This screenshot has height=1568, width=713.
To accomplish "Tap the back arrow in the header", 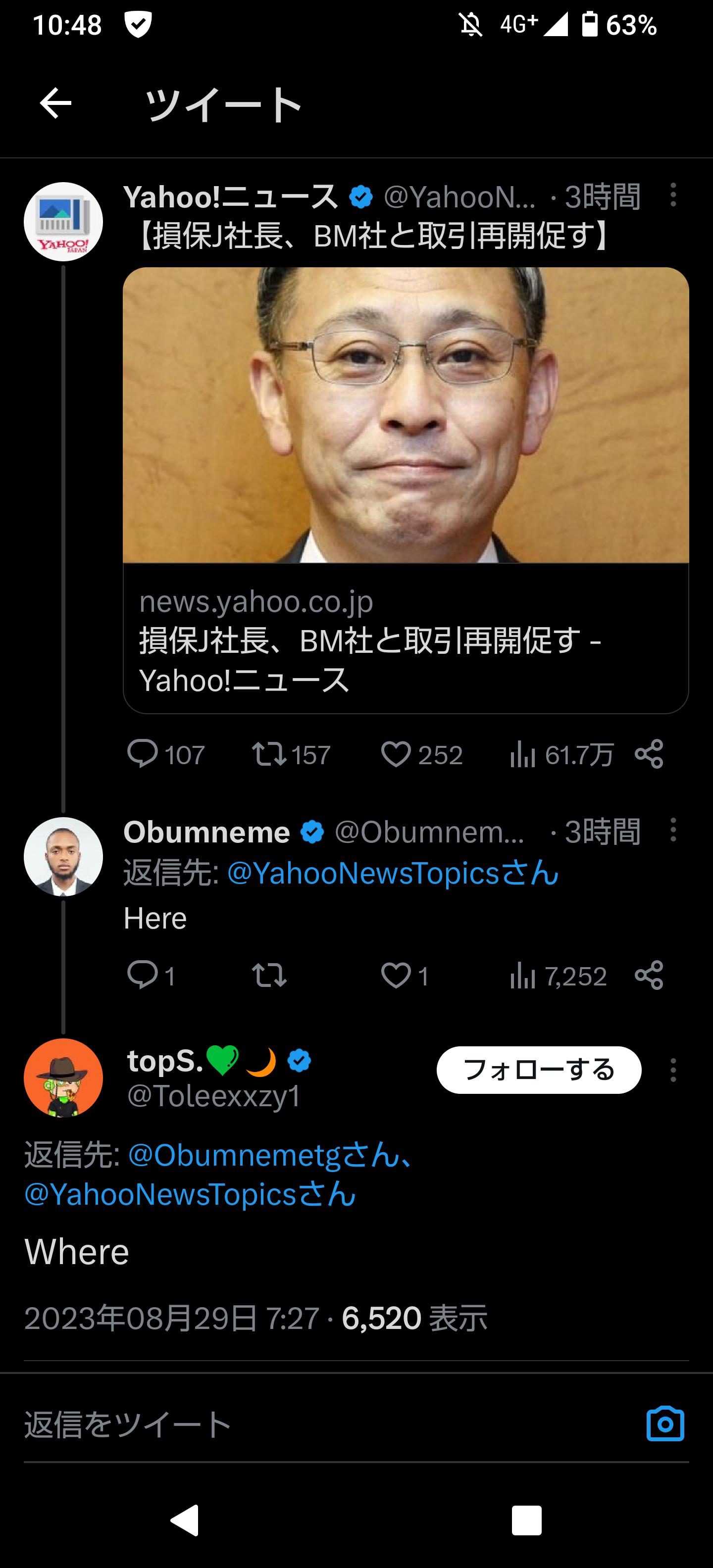I will 55,103.
